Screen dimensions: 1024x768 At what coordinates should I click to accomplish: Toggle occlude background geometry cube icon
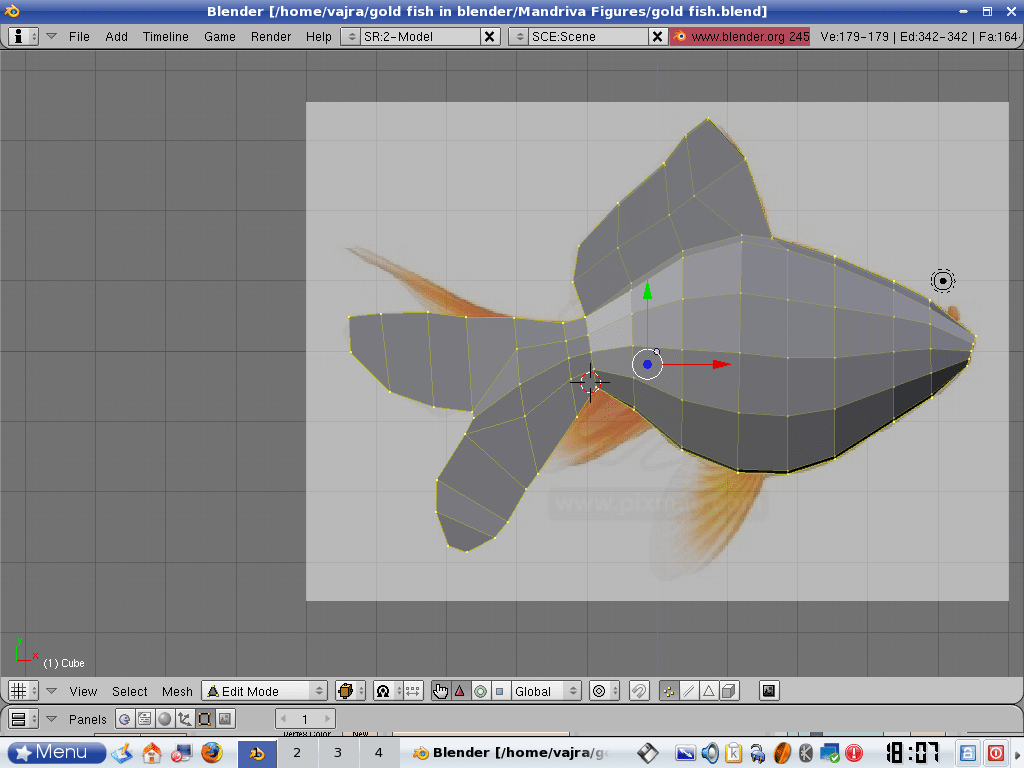click(729, 691)
